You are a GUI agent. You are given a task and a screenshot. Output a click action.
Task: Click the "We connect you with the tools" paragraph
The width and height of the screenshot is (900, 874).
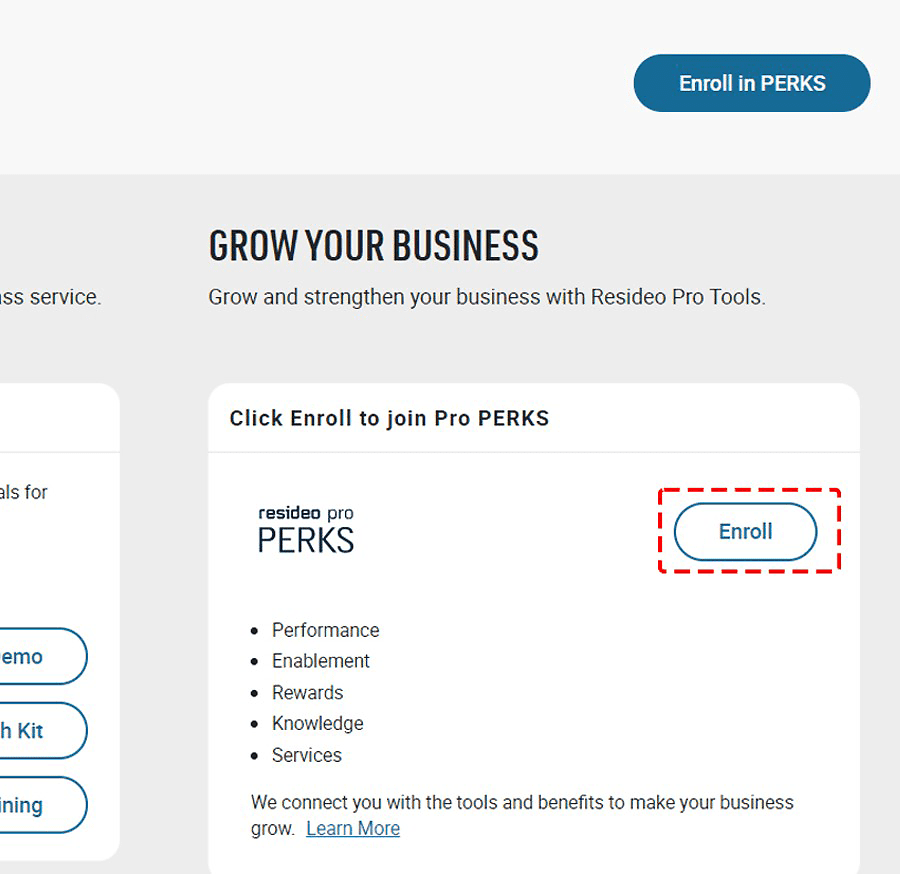(521, 803)
